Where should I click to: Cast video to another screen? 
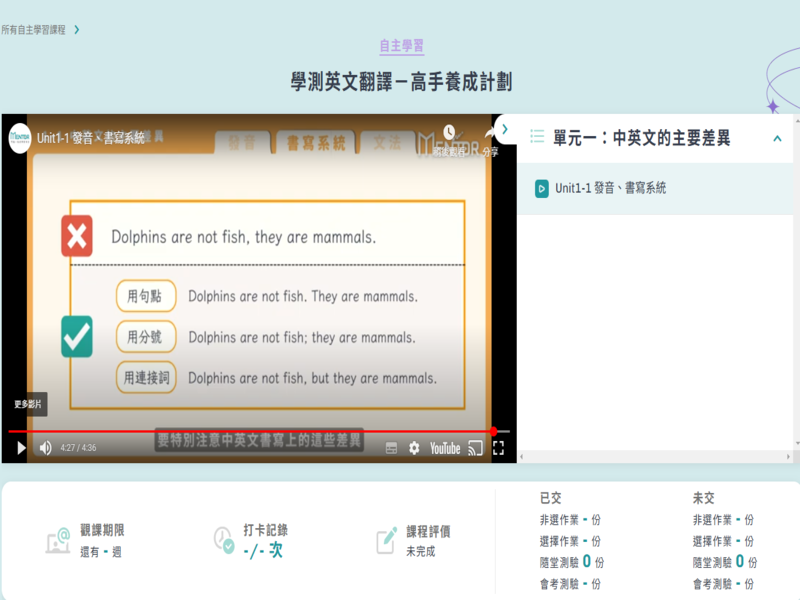coord(476,448)
